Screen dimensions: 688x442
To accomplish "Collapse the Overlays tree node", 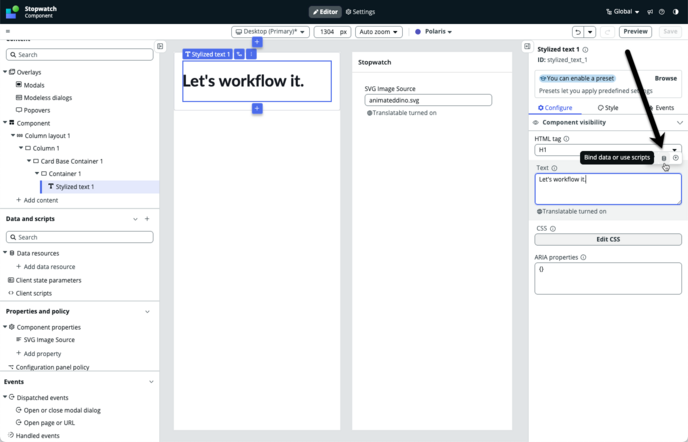I will pos(5,72).
